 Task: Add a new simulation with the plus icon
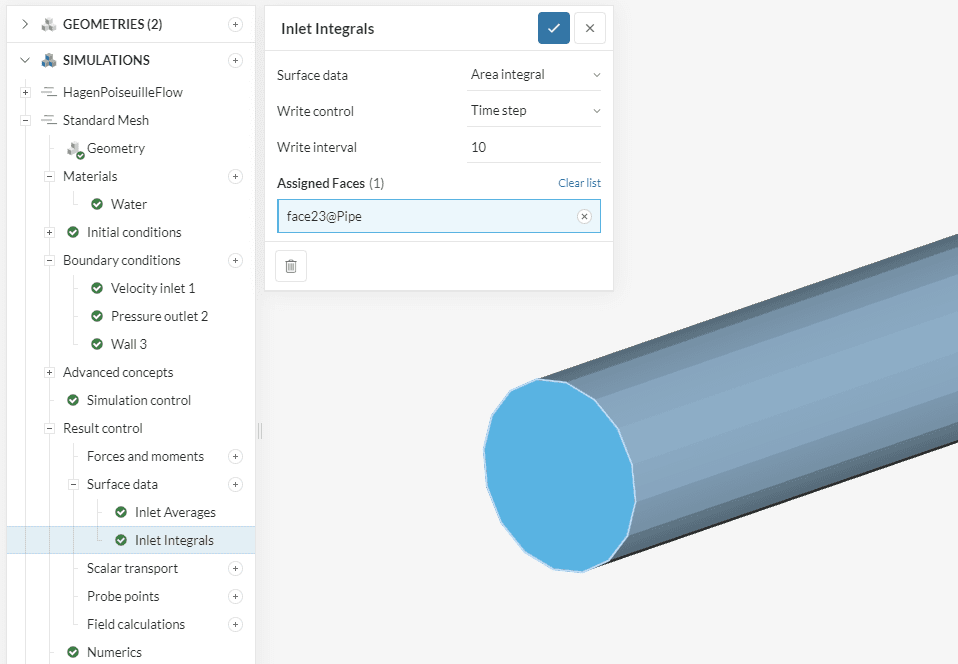(x=235, y=60)
